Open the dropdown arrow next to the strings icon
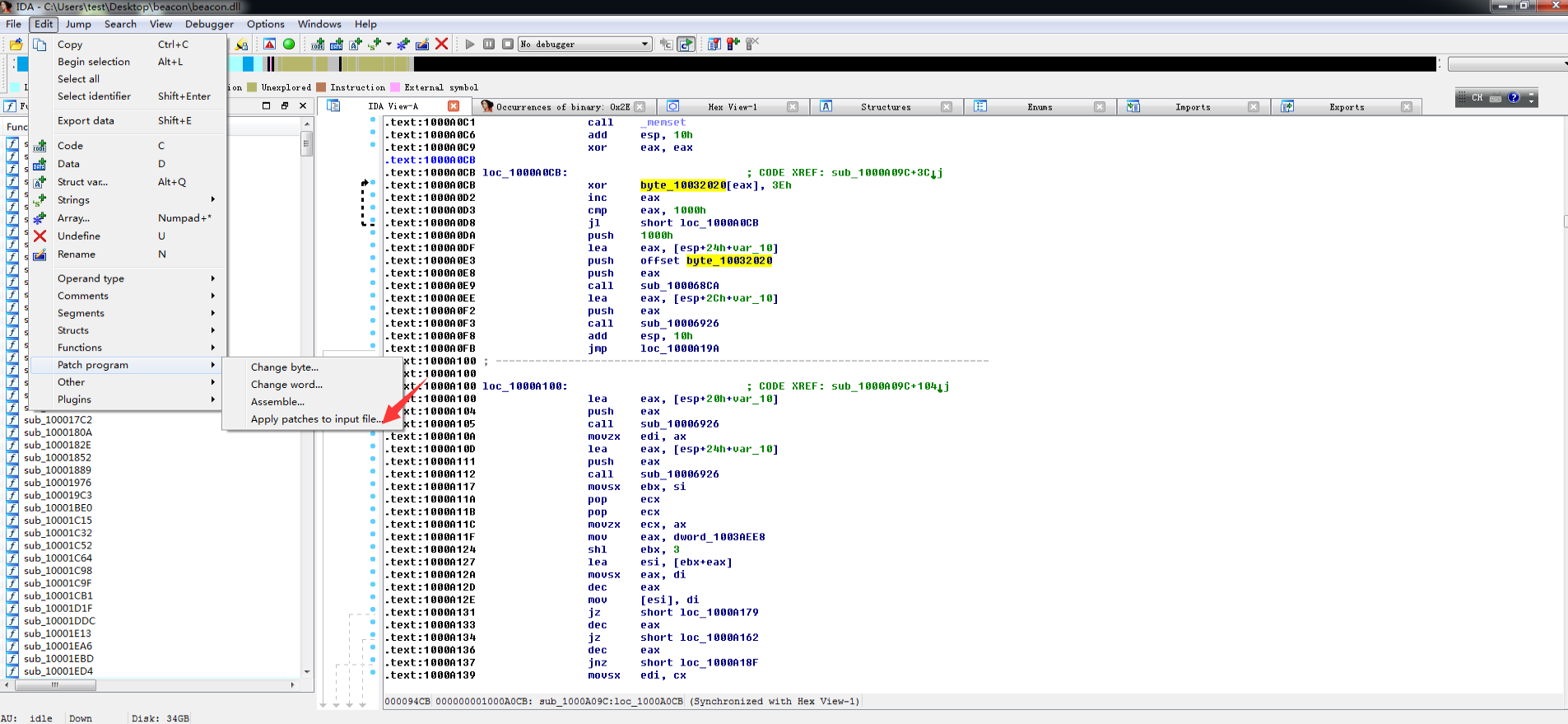The image size is (1568, 724). 389,44
